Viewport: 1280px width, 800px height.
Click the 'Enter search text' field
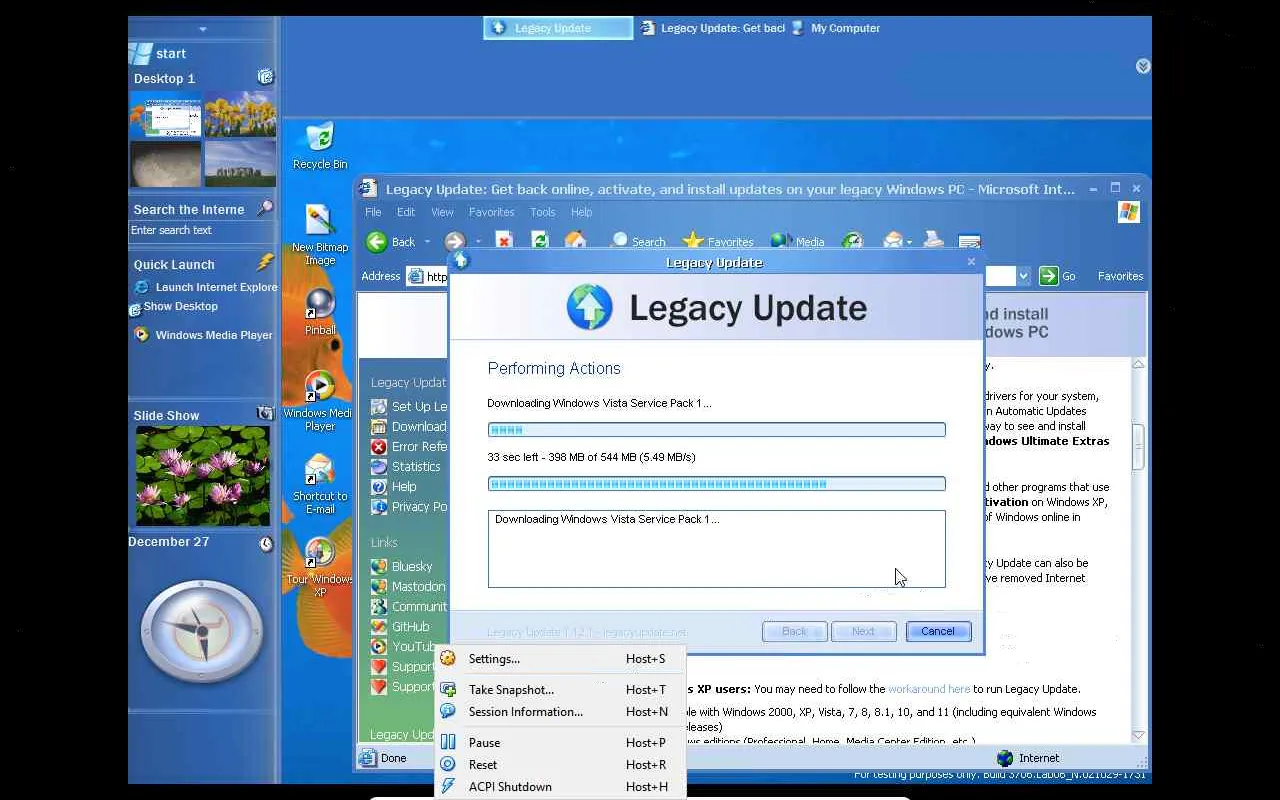(x=203, y=230)
